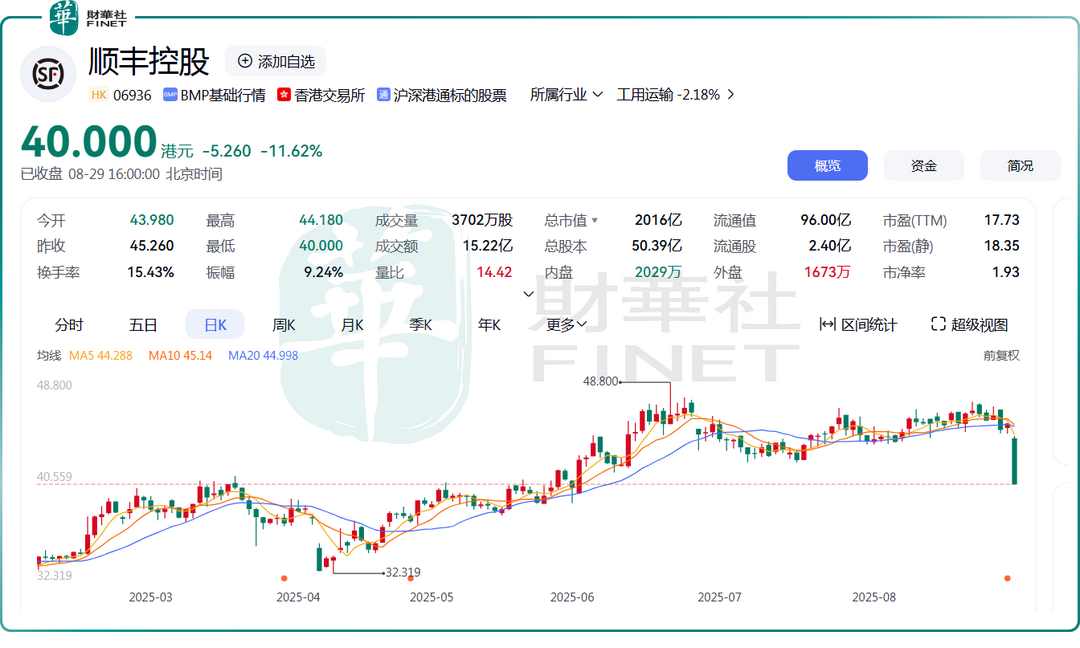This screenshot has width=1080, height=648.
Task: Click the stock code 06936
Action: (x=132, y=95)
